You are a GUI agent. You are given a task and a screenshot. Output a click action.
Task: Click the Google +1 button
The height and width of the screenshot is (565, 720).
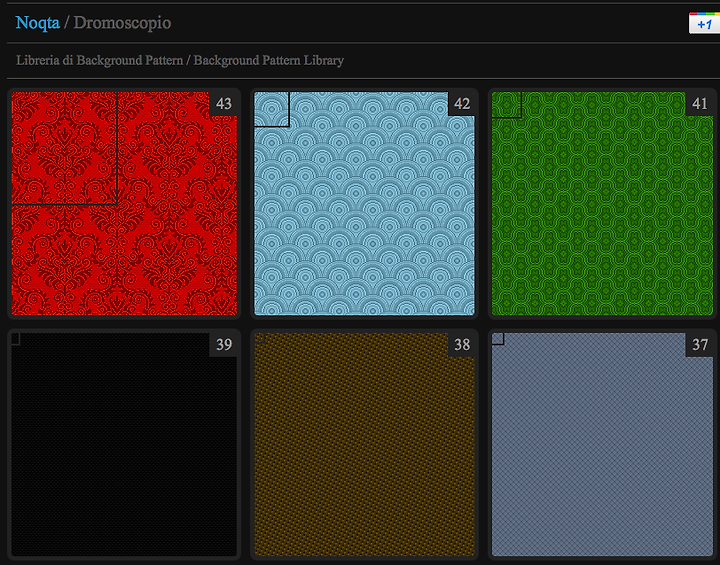pyautogui.click(x=704, y=23)
